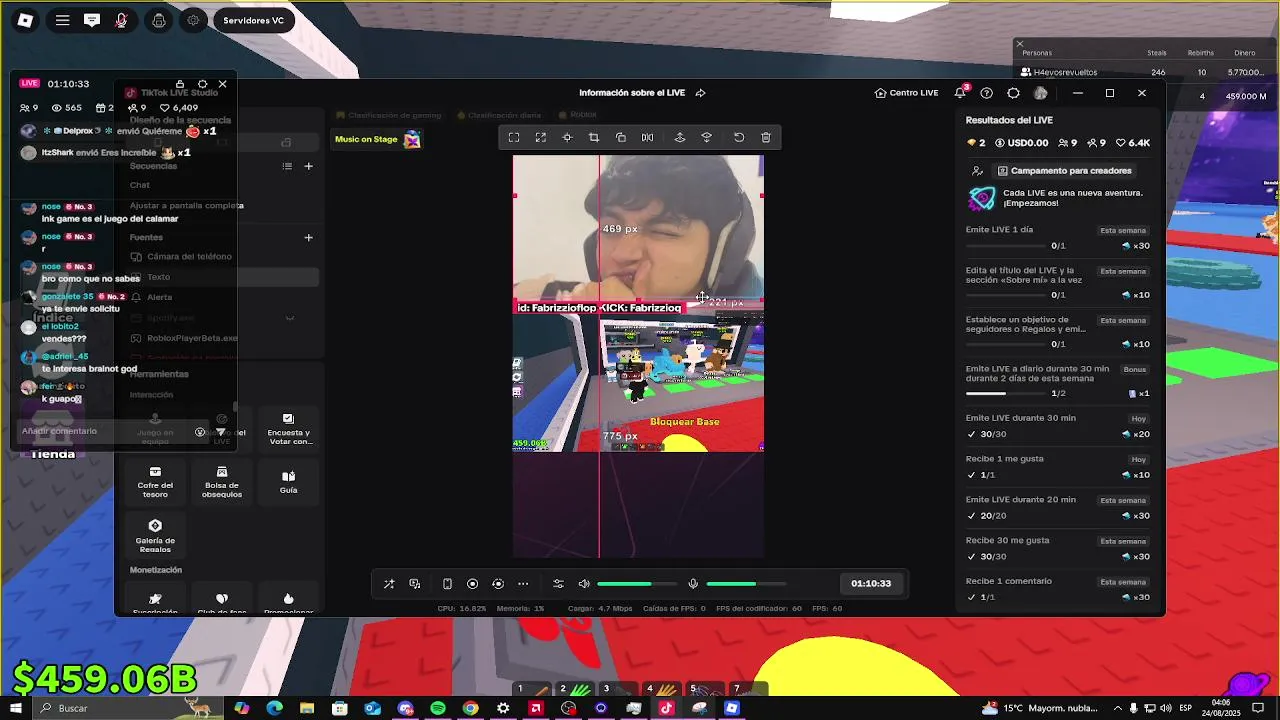Open the Guía tool
Image resolution: width=1280 pixels, height=720 pixels.
pyautogui.click(x=288, y=482)
